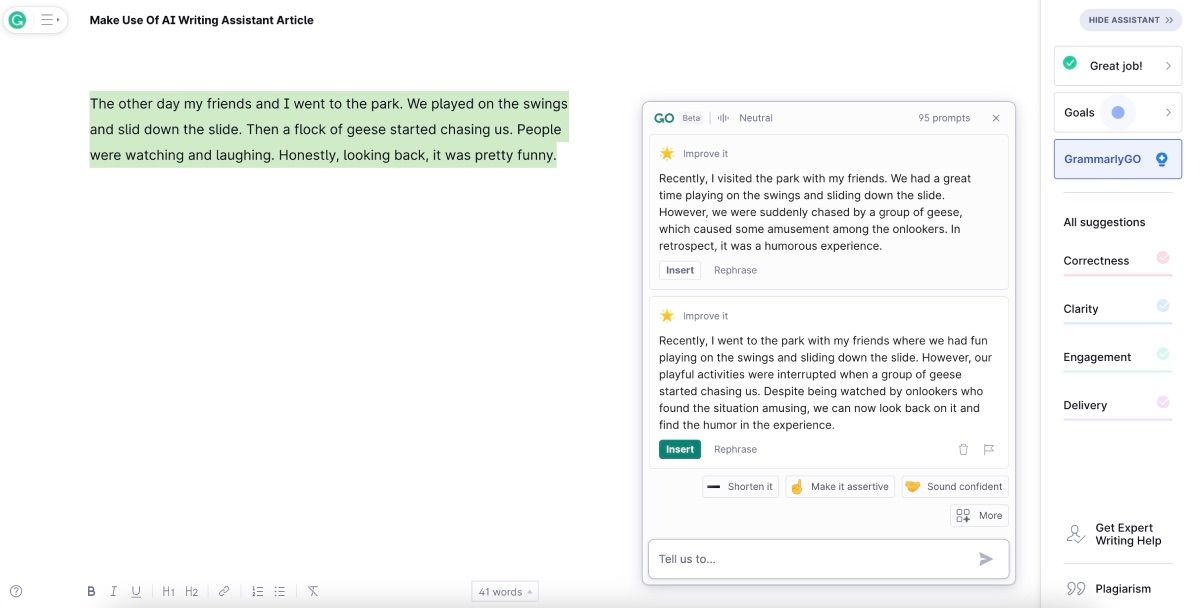Click the Clarity blue check indicator
Viewport: 1200px width, 608px height.
[1163, 306]
